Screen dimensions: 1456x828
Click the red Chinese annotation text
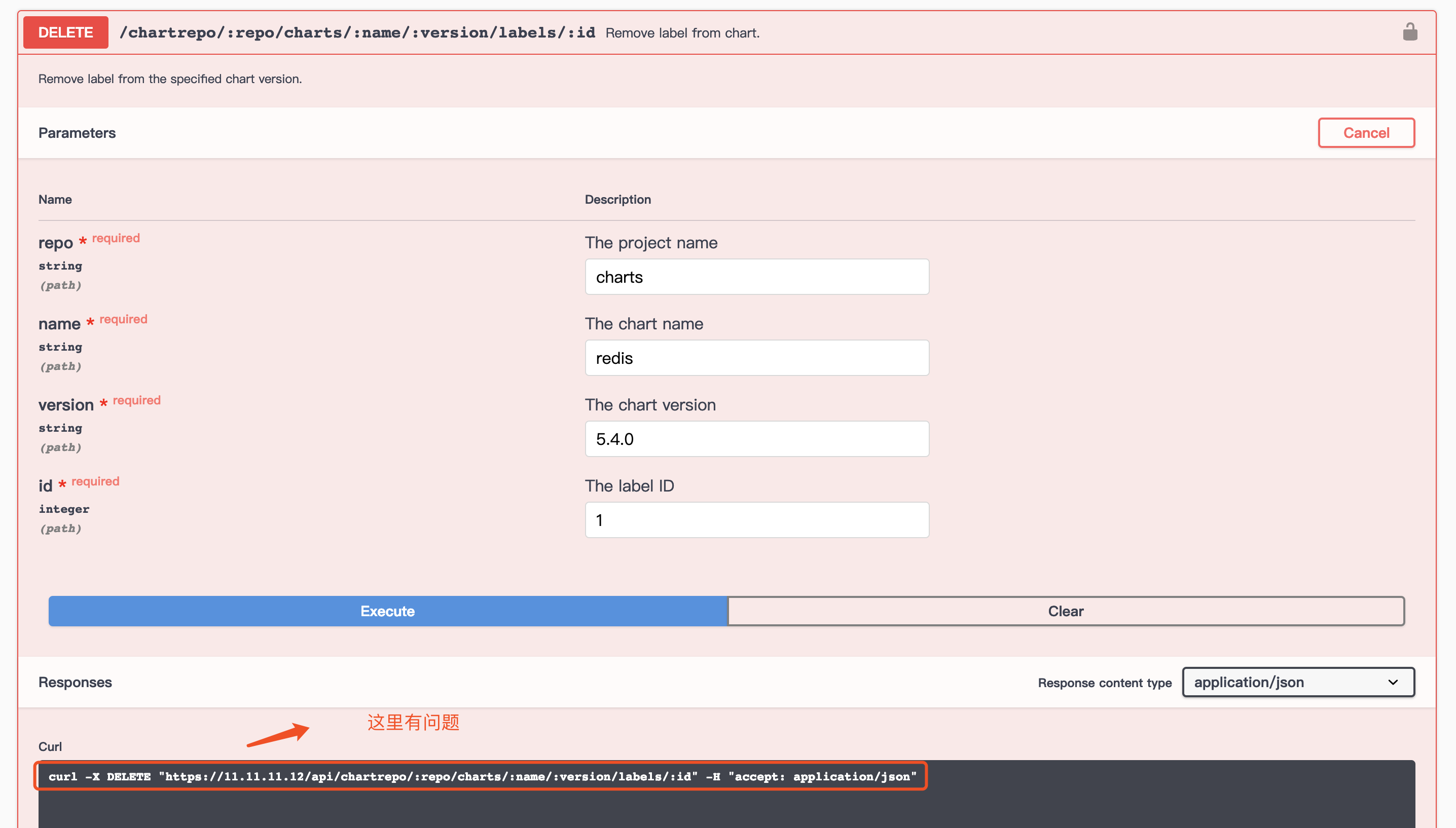[x=413, y=722]
